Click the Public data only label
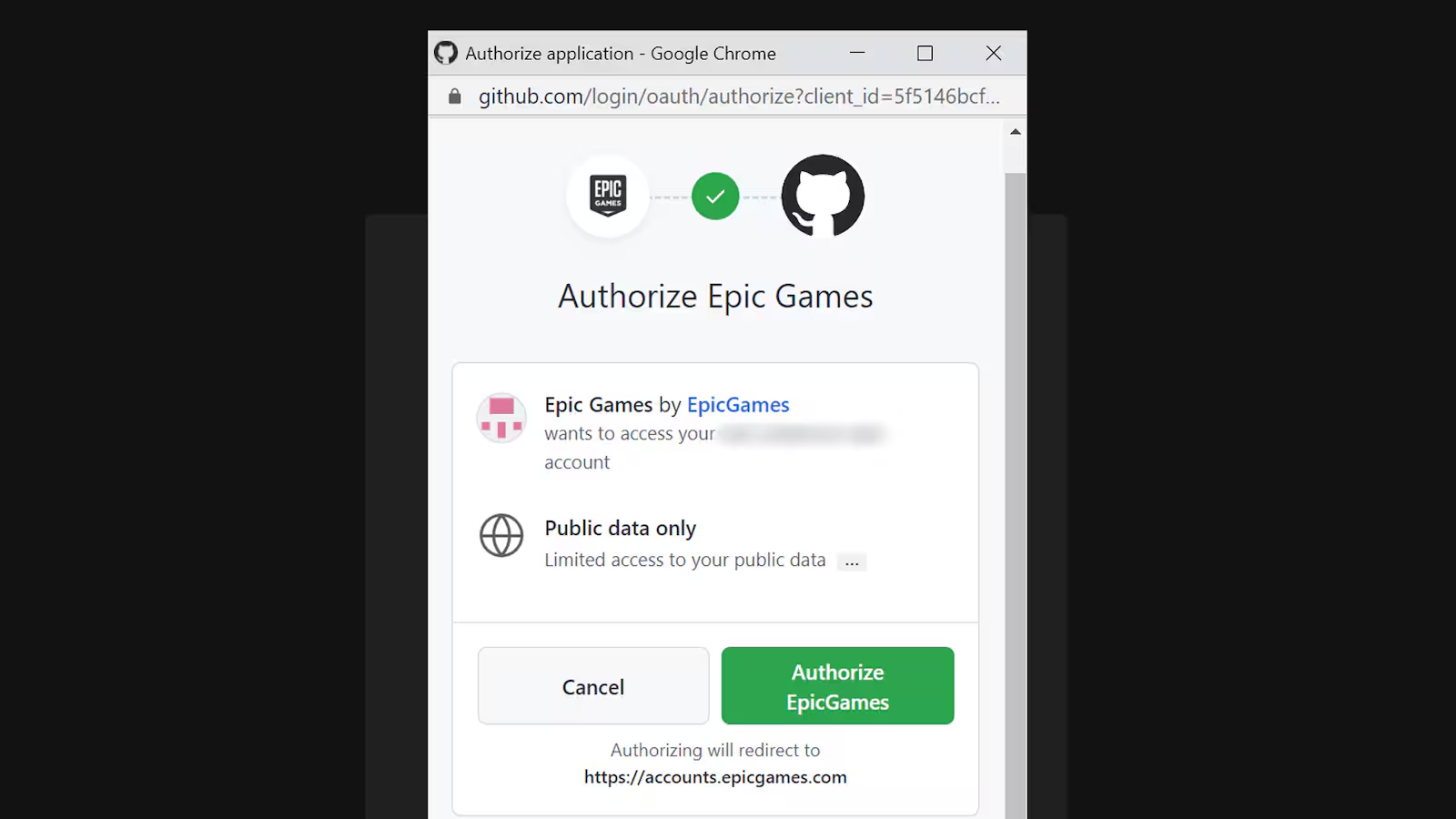 [621, 529]
